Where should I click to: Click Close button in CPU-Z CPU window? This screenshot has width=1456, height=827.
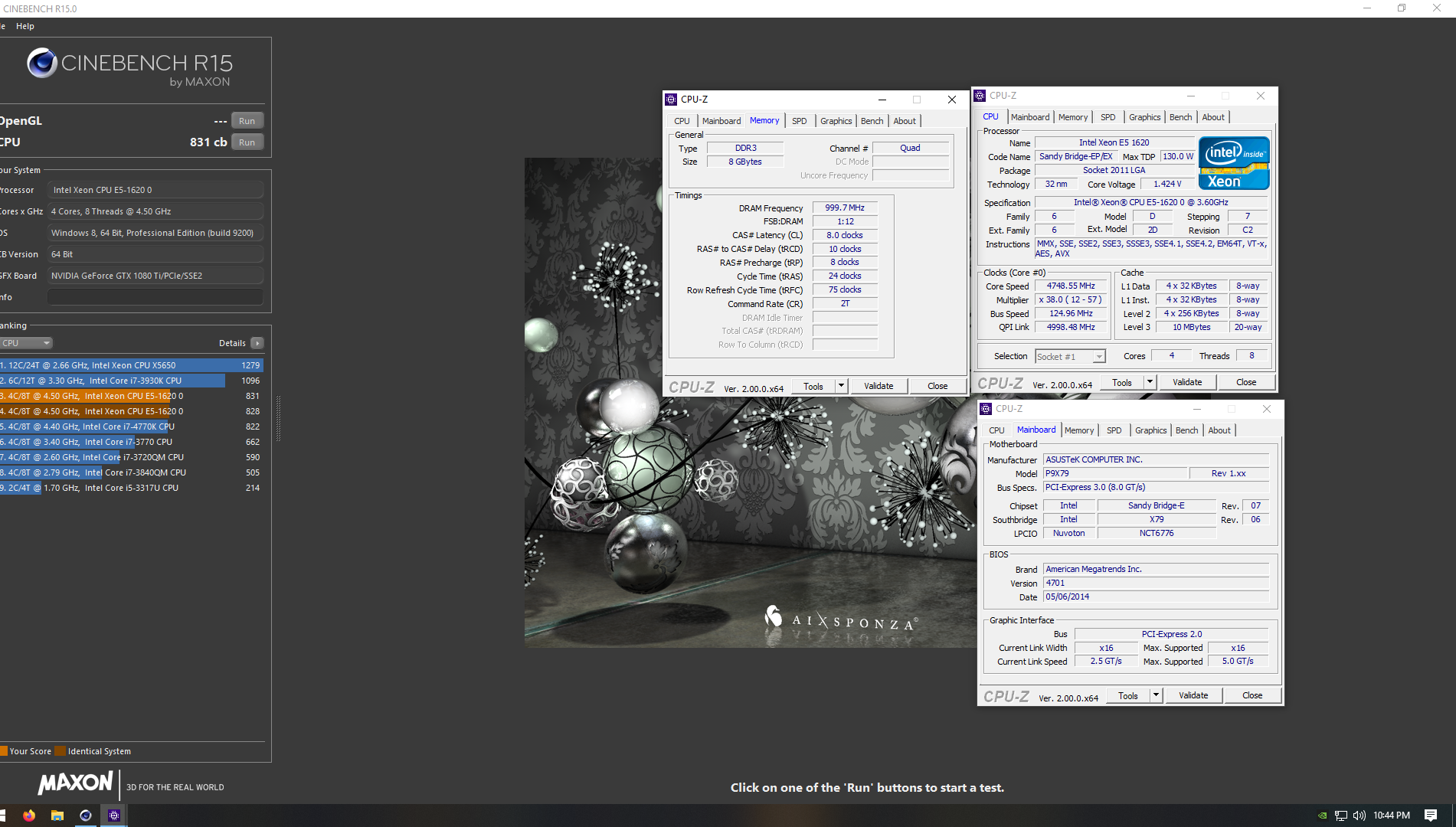1246,382
